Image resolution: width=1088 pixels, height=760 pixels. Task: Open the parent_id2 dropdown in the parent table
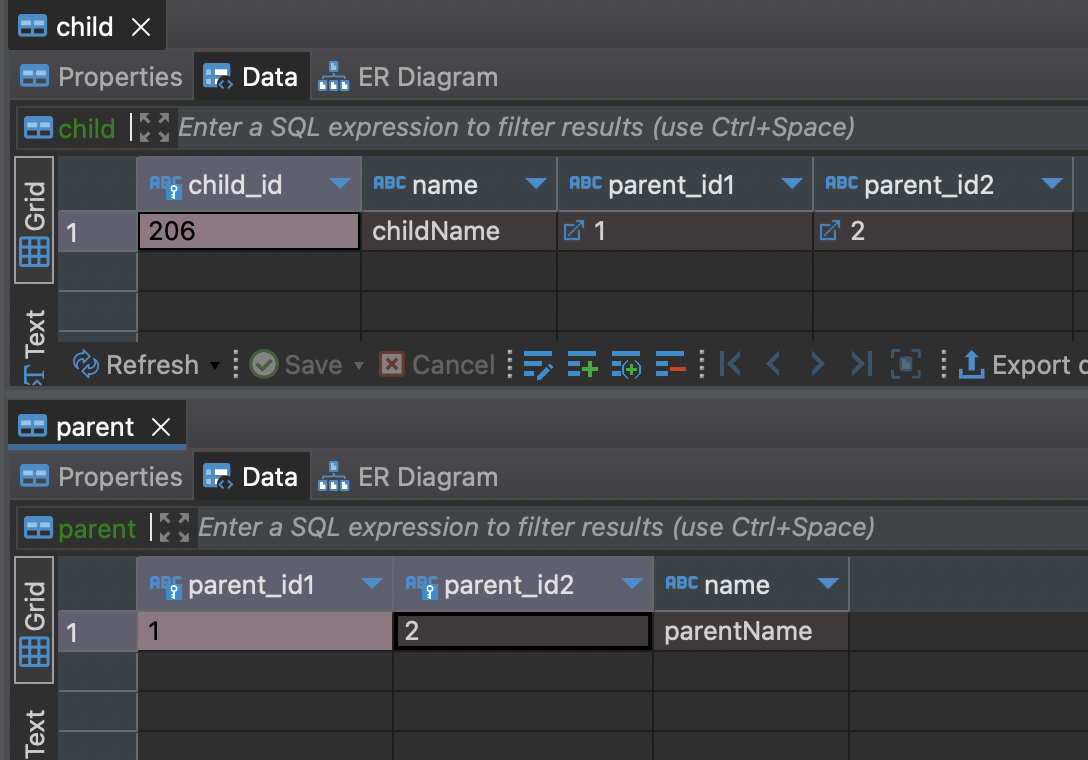pos(631,584)
